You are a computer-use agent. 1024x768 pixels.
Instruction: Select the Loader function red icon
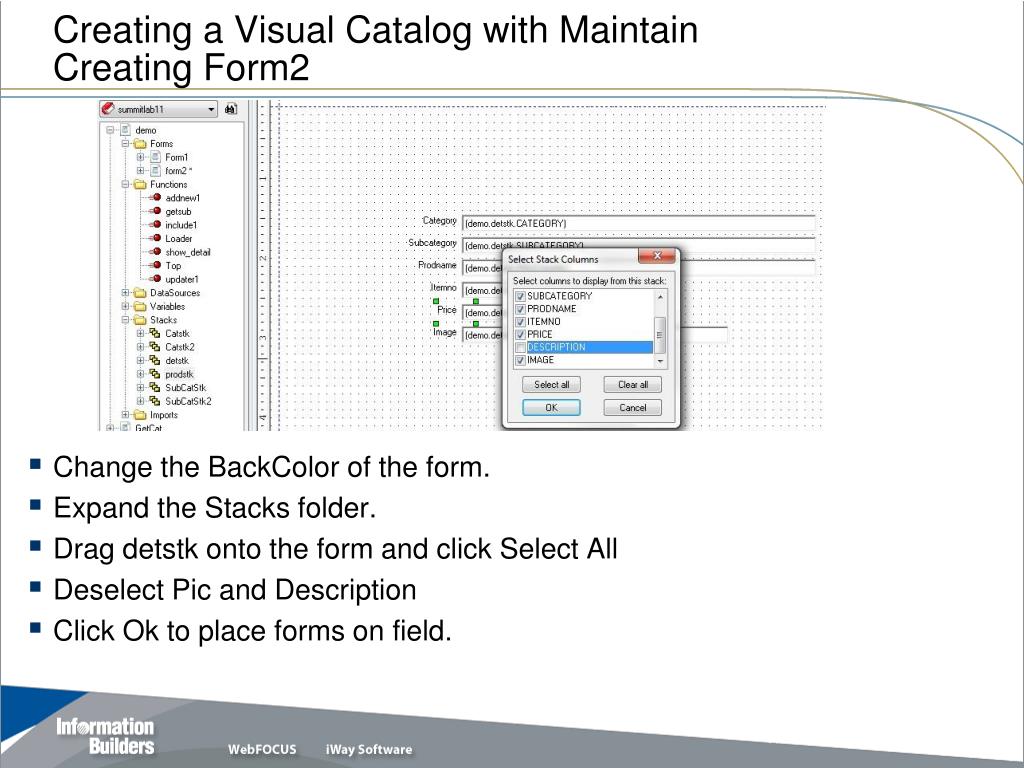156,238
